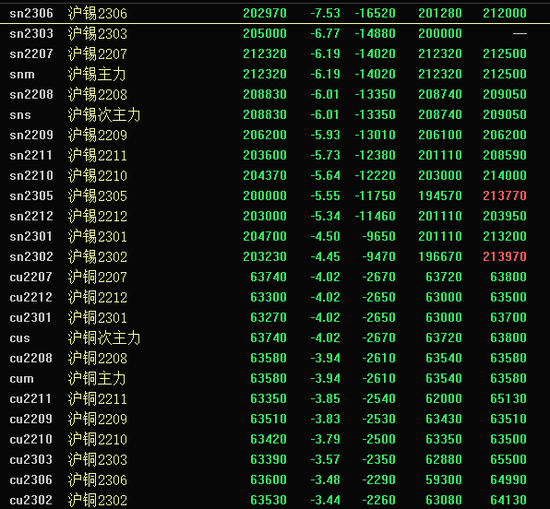Click the 65500 value in cu2303 row
550x509 pixels.
(x=508, y=460)
